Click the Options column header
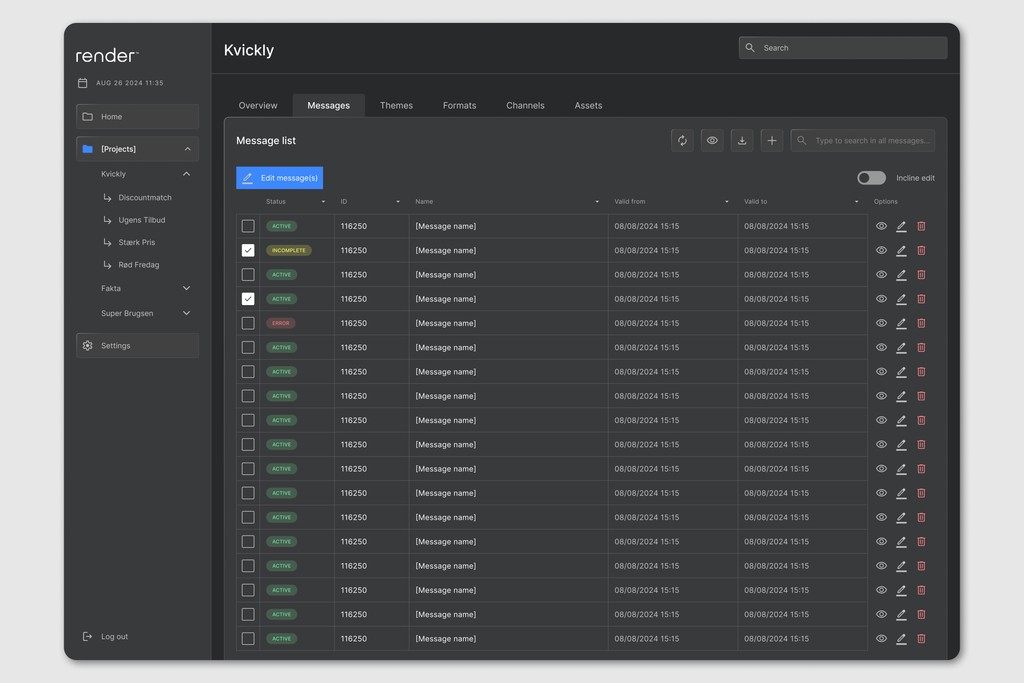This screenshot has height=683, width=1024. 886,202
